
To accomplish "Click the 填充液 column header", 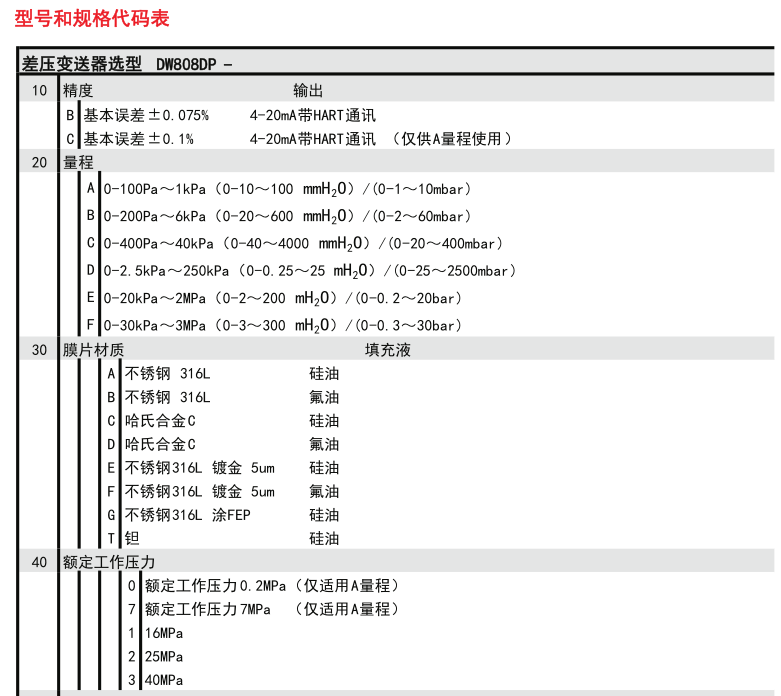I will coord(388,350).
